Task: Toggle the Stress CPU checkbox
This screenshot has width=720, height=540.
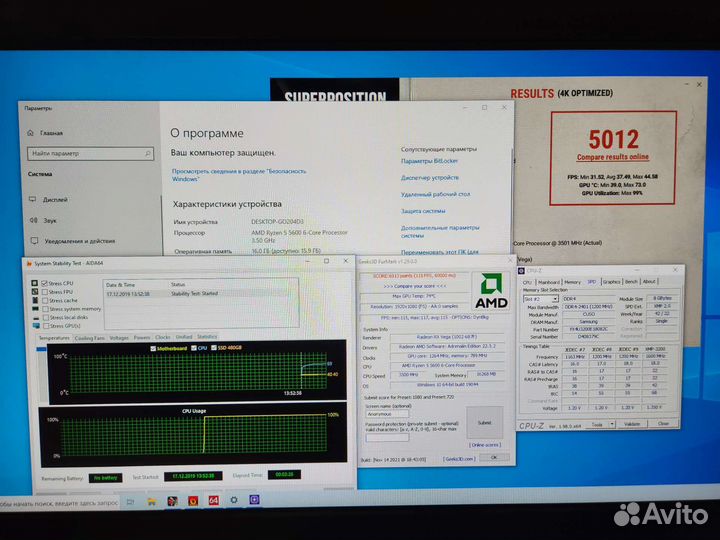Action: coord(44,283)
